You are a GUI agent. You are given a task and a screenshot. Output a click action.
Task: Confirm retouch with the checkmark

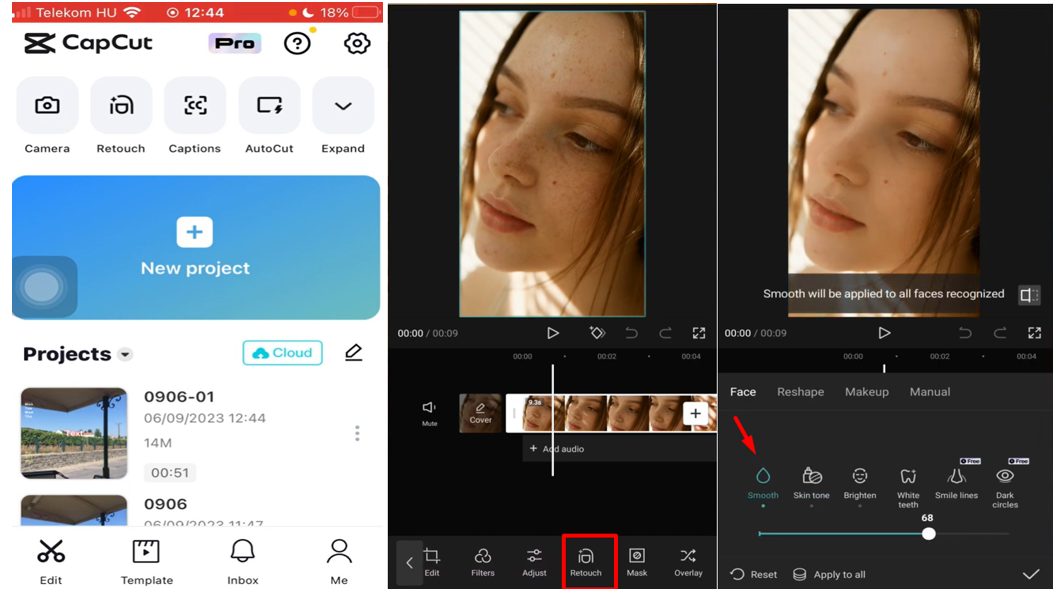pyautogui.click(x=1031, y=575)
